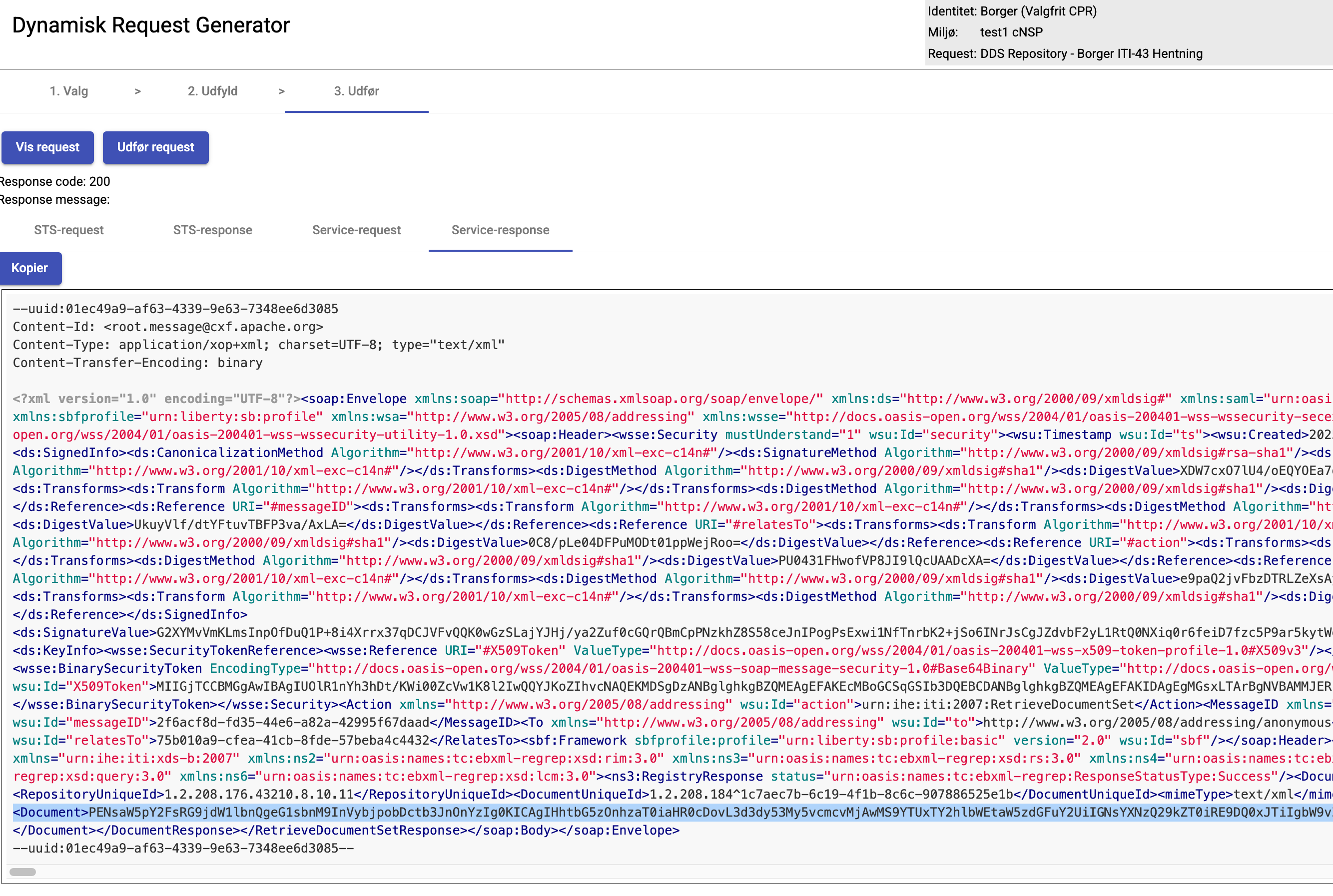Viewport: 1333px width, 896px height.
Task: Switch to STS-request tab
Action: click(x=68, y=230)
